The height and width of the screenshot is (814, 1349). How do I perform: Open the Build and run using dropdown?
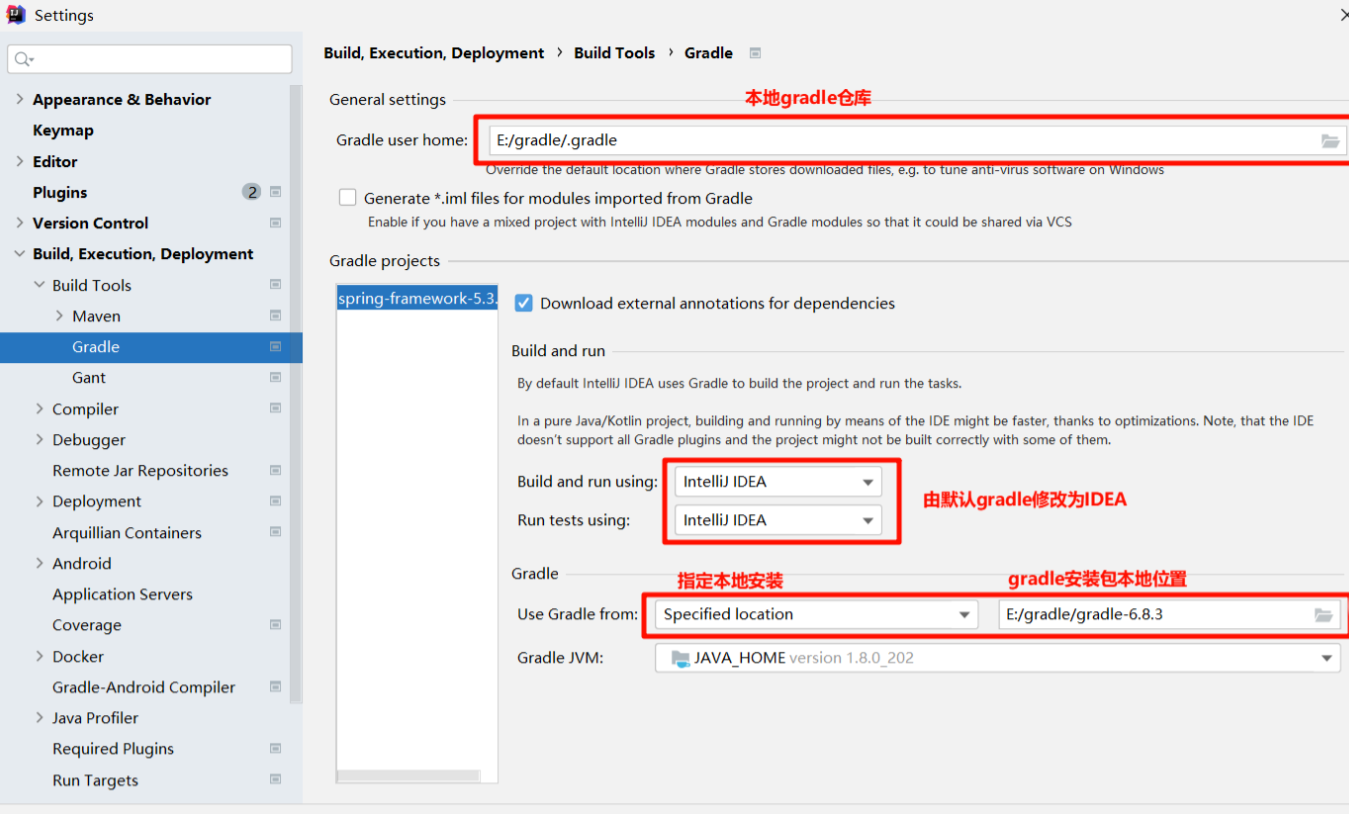tap(778, 482)
